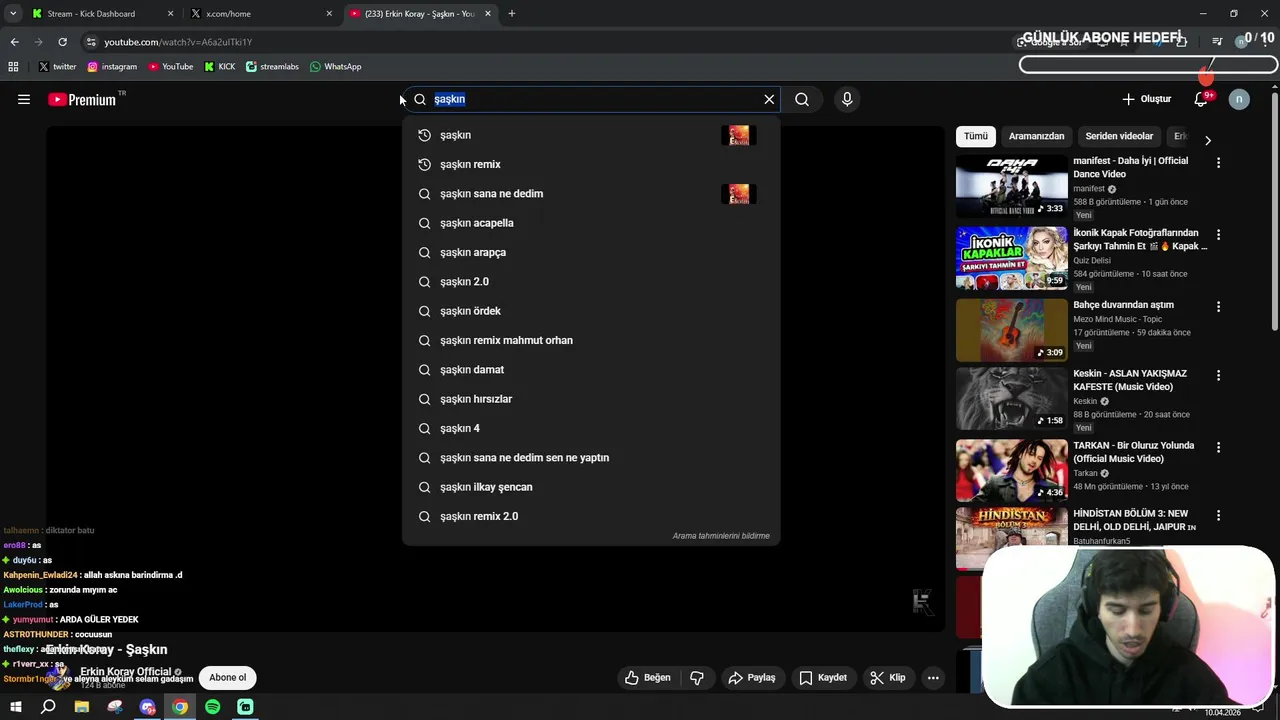Open Keskin ASLAN YAKIŞMAZ KAFESTE video title
This screenshot has height=720, width=1280.
pos(1130,380)
